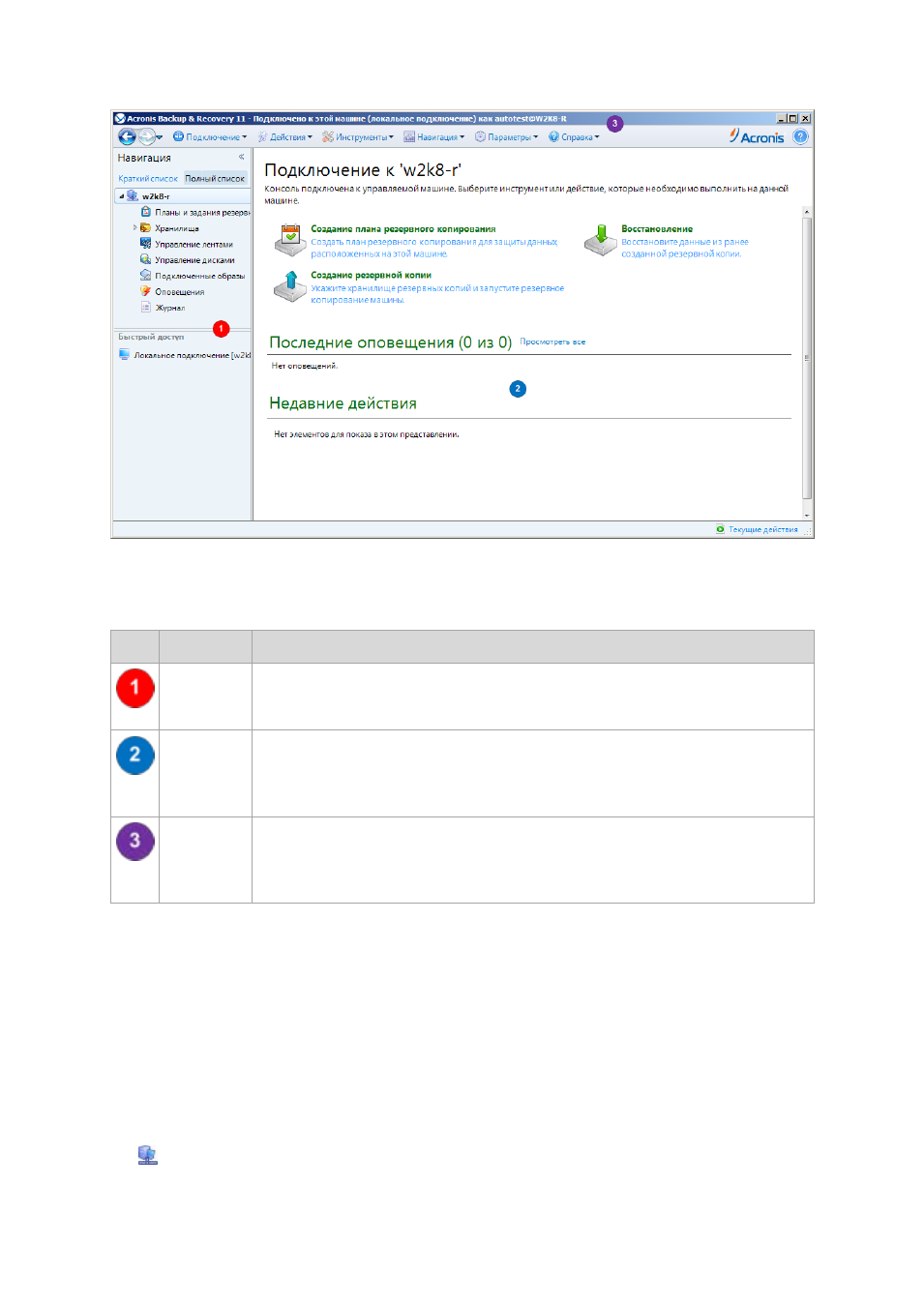Click the Управление дисками icon
Image resolution: width=924 pixels, height=1306 pixels.
click(146, 259)
